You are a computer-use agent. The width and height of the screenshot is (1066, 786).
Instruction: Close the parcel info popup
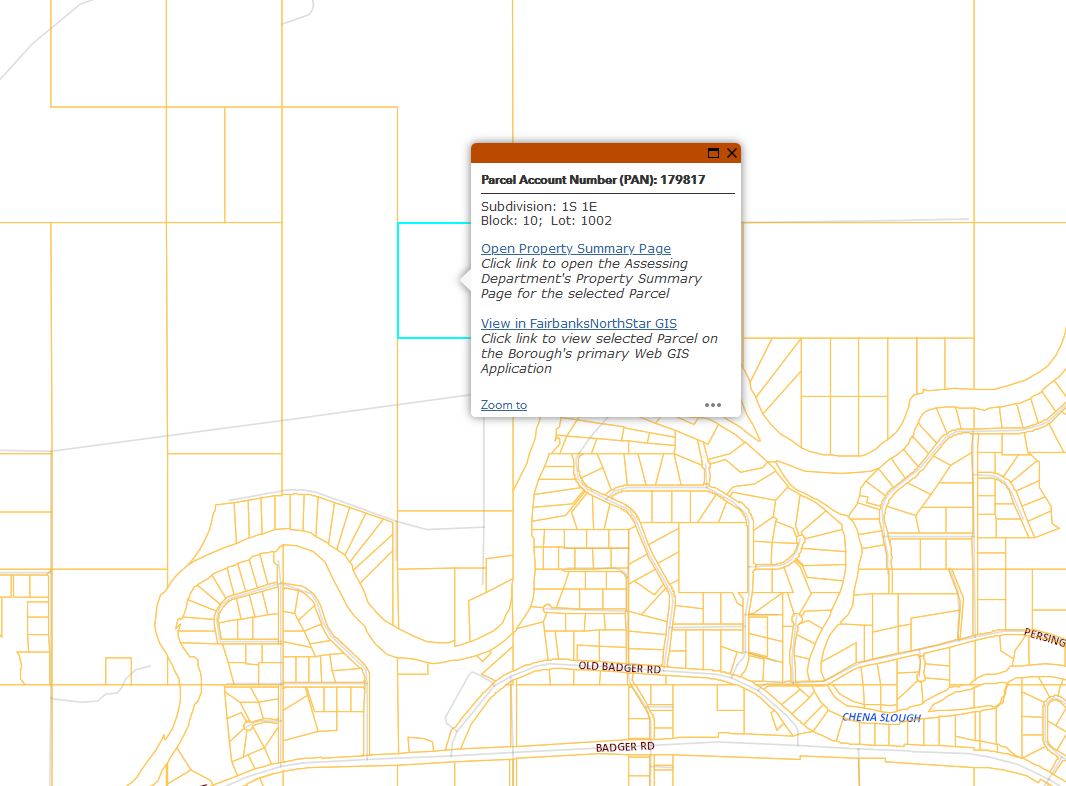coord(732,153)
